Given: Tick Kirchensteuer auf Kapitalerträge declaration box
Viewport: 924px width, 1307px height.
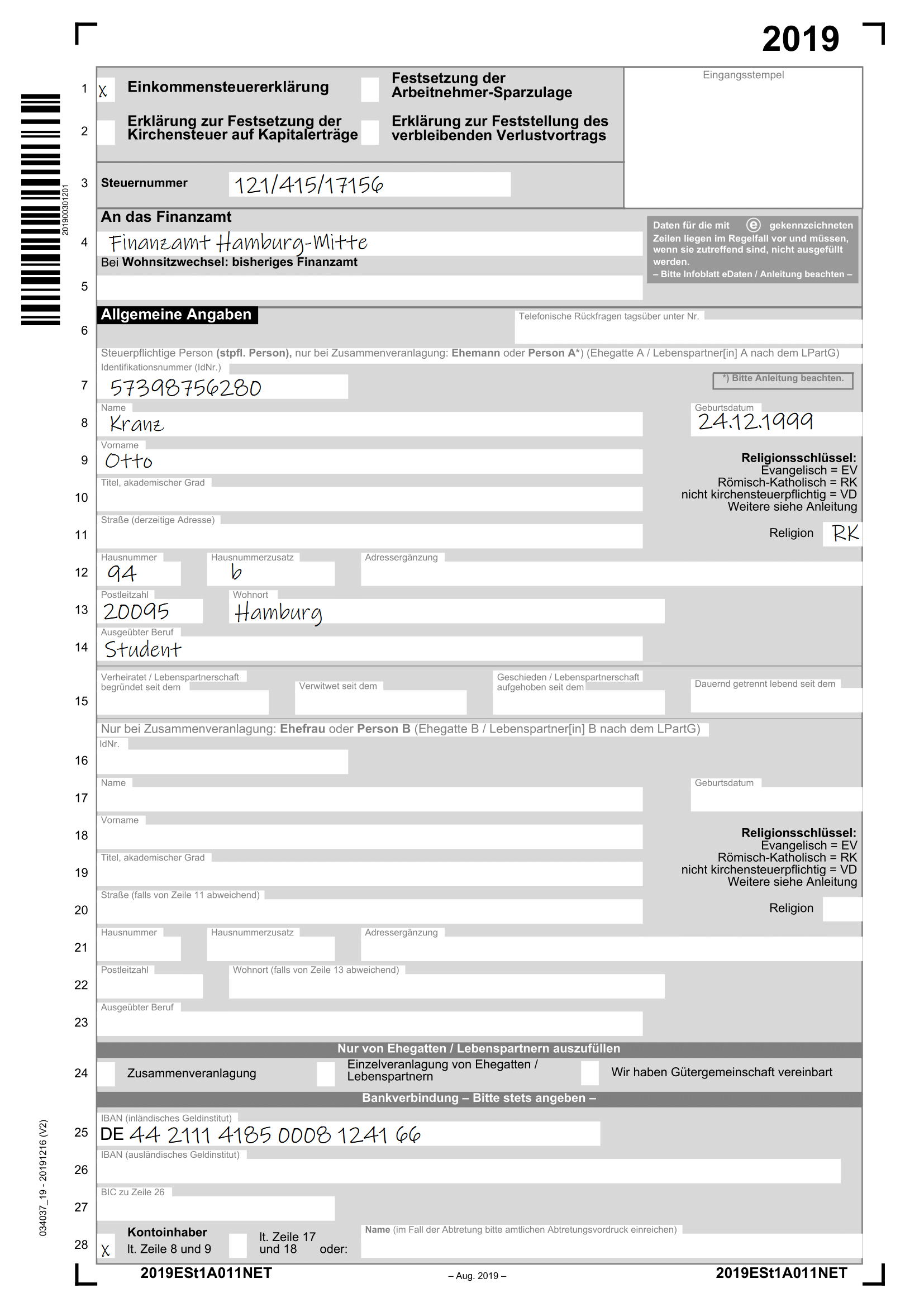Looking at the screenshot, I should tap(106, 132).
